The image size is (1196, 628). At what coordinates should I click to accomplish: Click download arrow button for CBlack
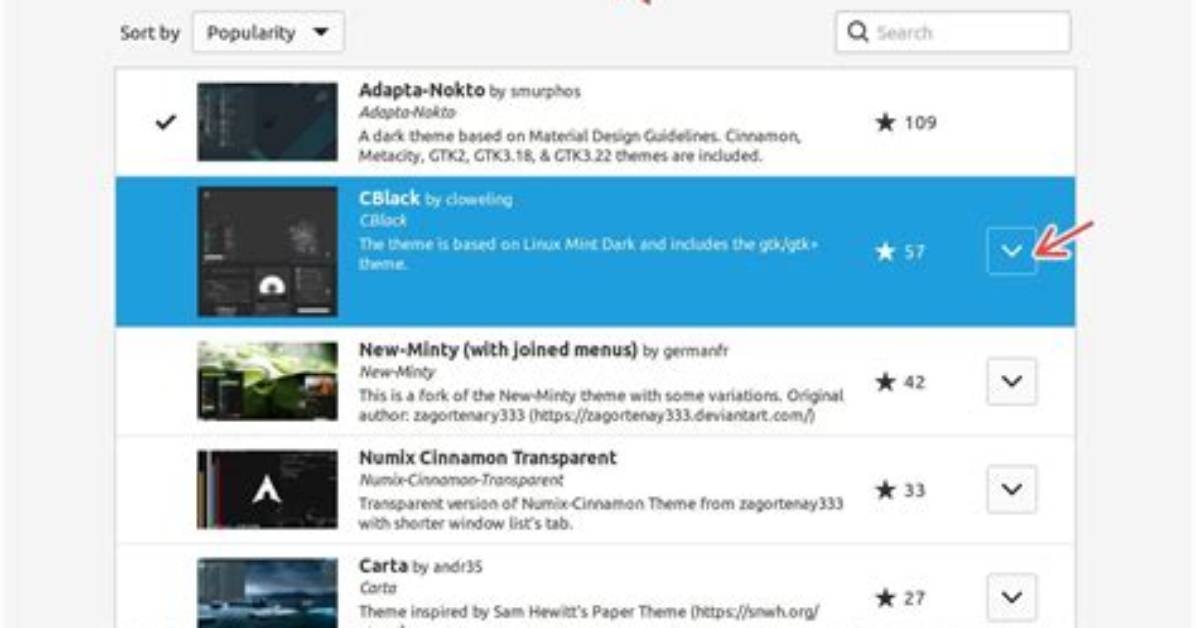(x=1011, y=251)
